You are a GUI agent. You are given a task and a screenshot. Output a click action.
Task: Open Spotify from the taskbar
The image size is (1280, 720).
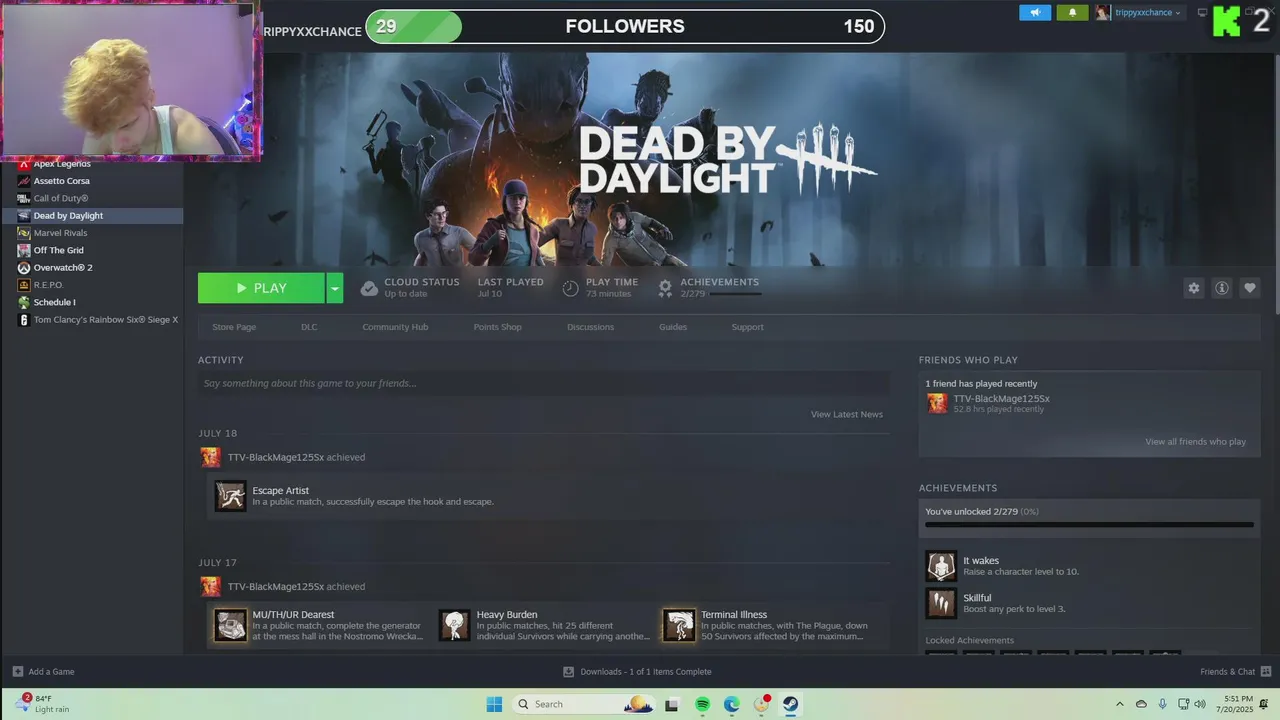coord(702,704)
